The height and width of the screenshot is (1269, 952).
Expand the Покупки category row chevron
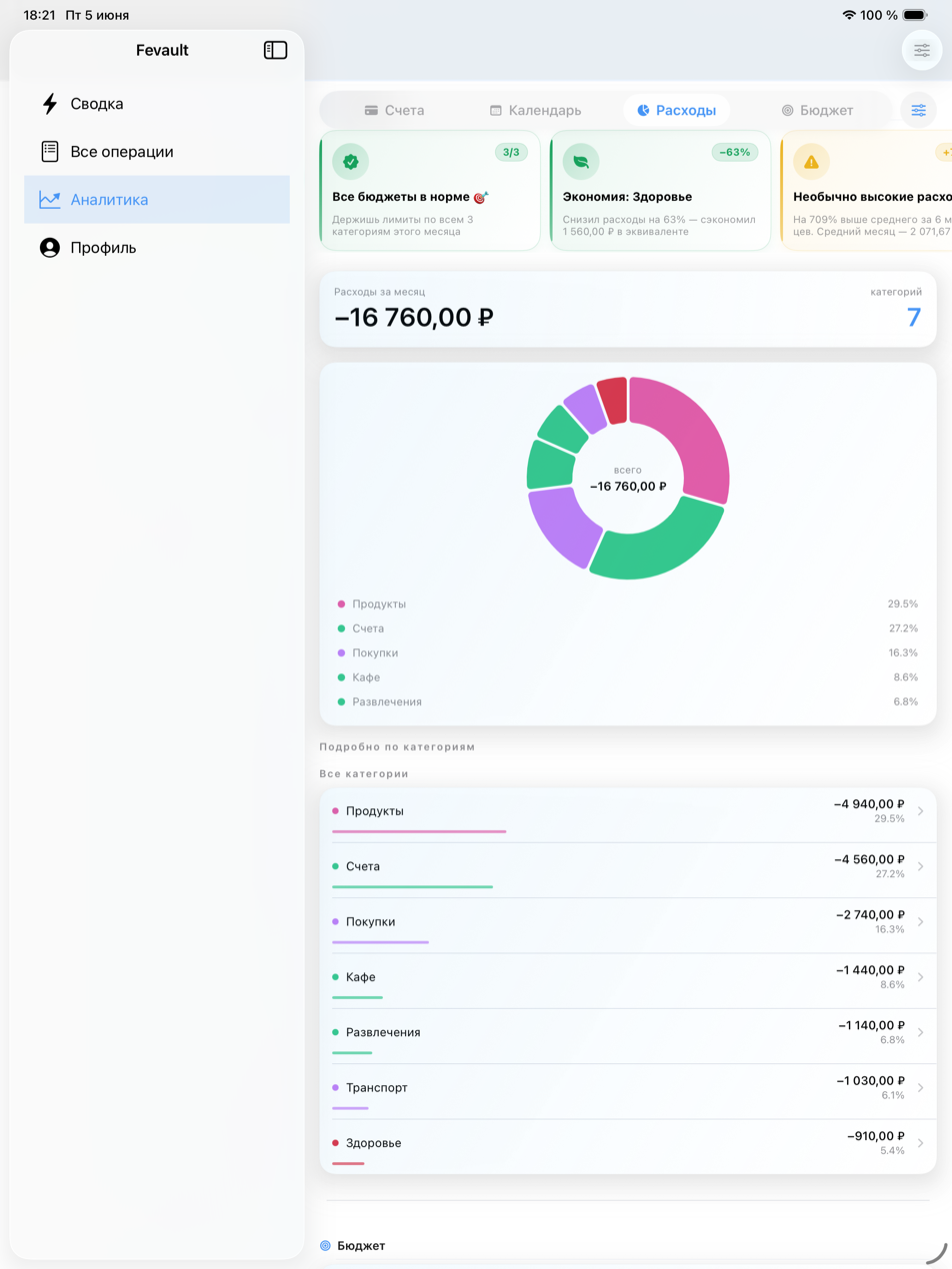click(x=920, y=922)
